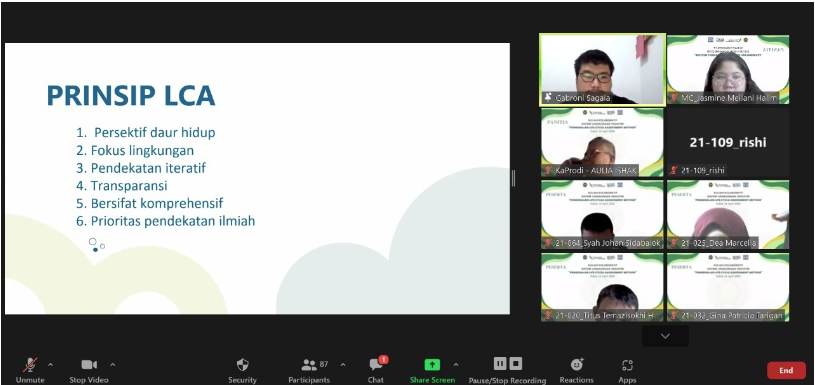Open the Reactions smiley icon
Screen dimensions: 815x385
pos(577,364)
